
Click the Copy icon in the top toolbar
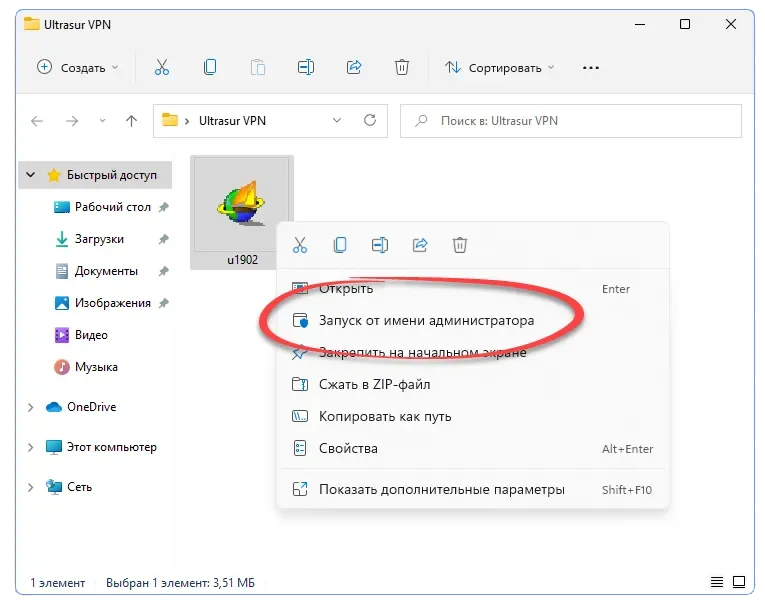(x=210, y=67)
